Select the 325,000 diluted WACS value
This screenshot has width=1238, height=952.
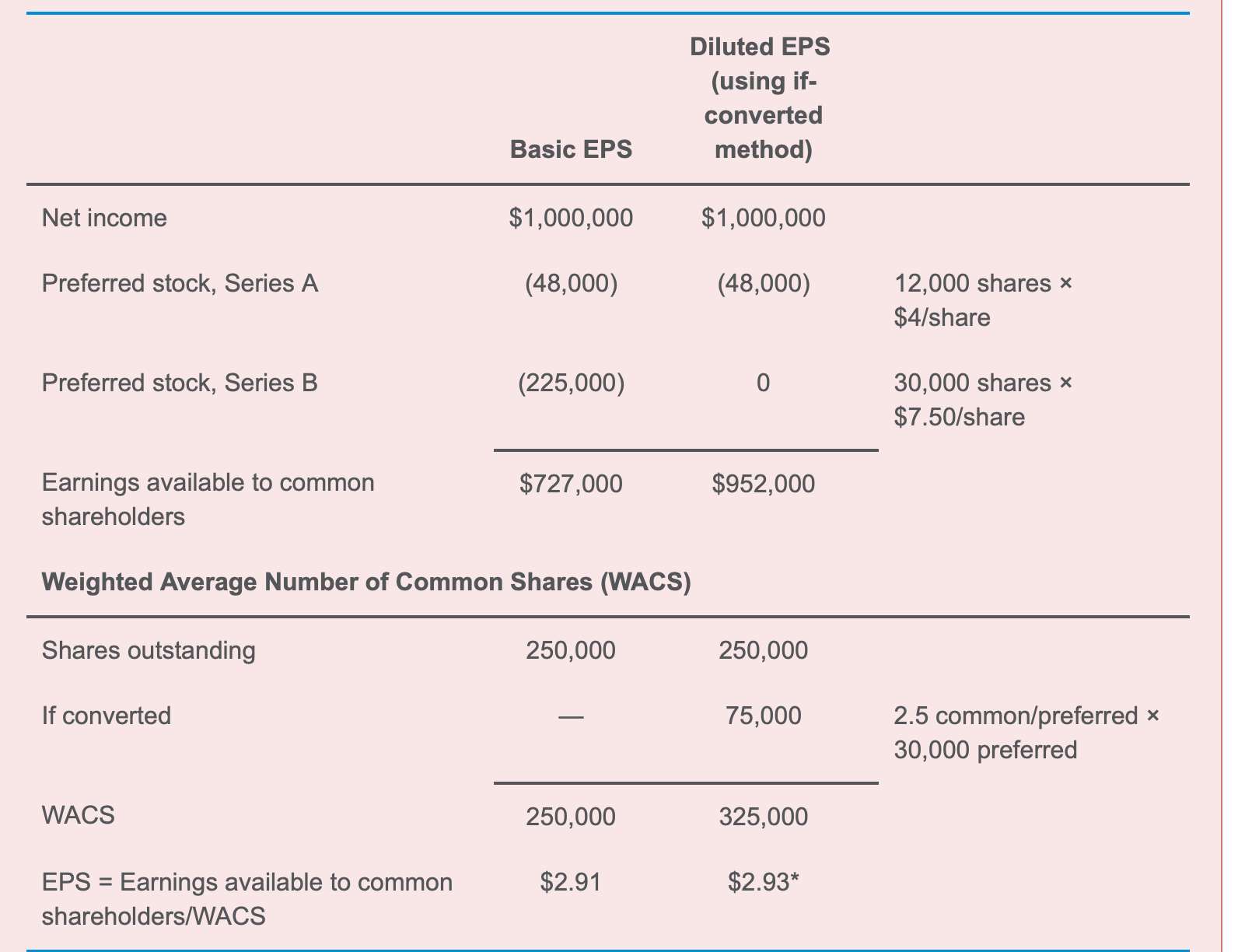(x=763, y=817)
